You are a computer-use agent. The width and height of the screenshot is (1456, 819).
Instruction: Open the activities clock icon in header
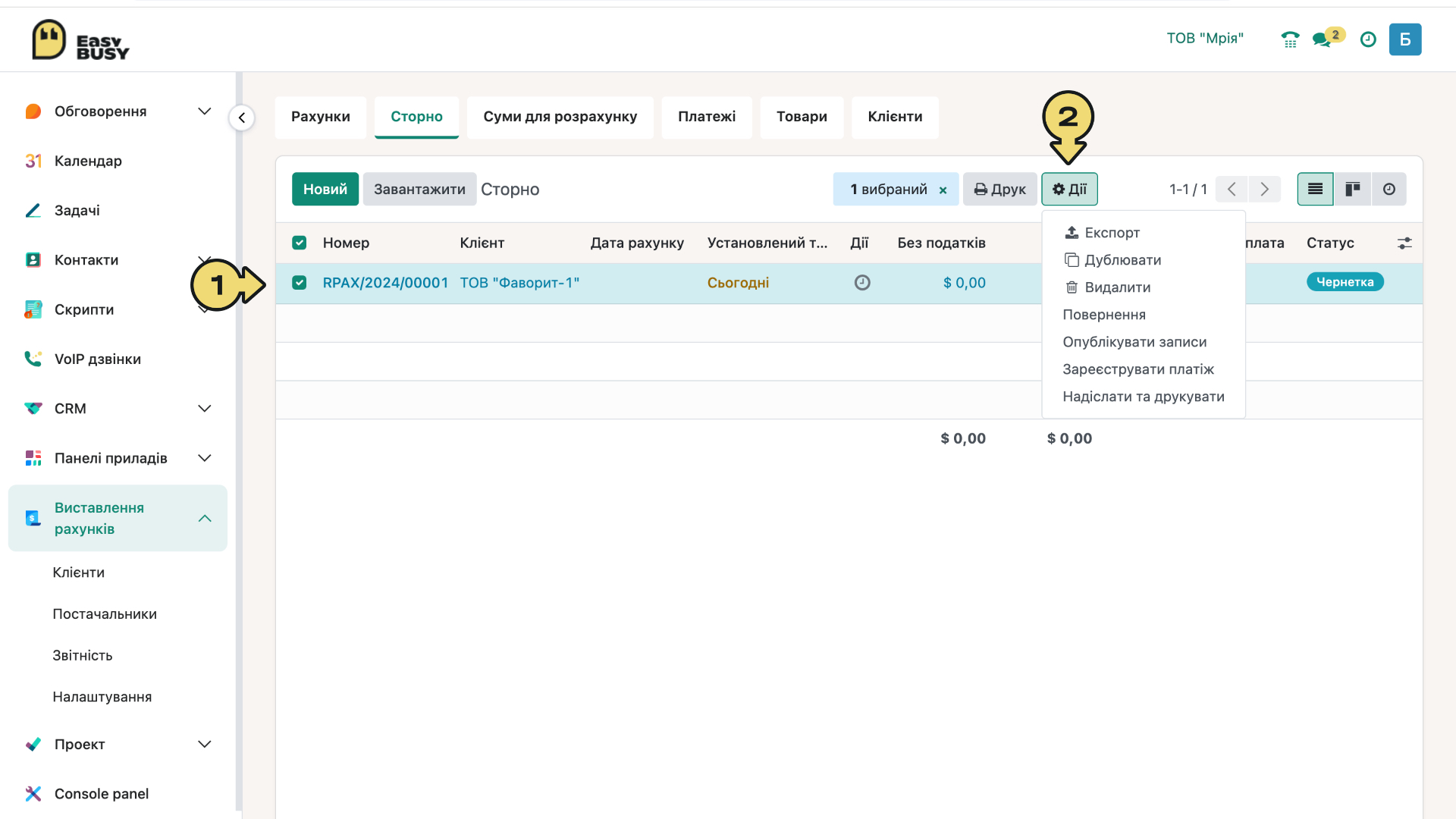tap(1368, 39)
